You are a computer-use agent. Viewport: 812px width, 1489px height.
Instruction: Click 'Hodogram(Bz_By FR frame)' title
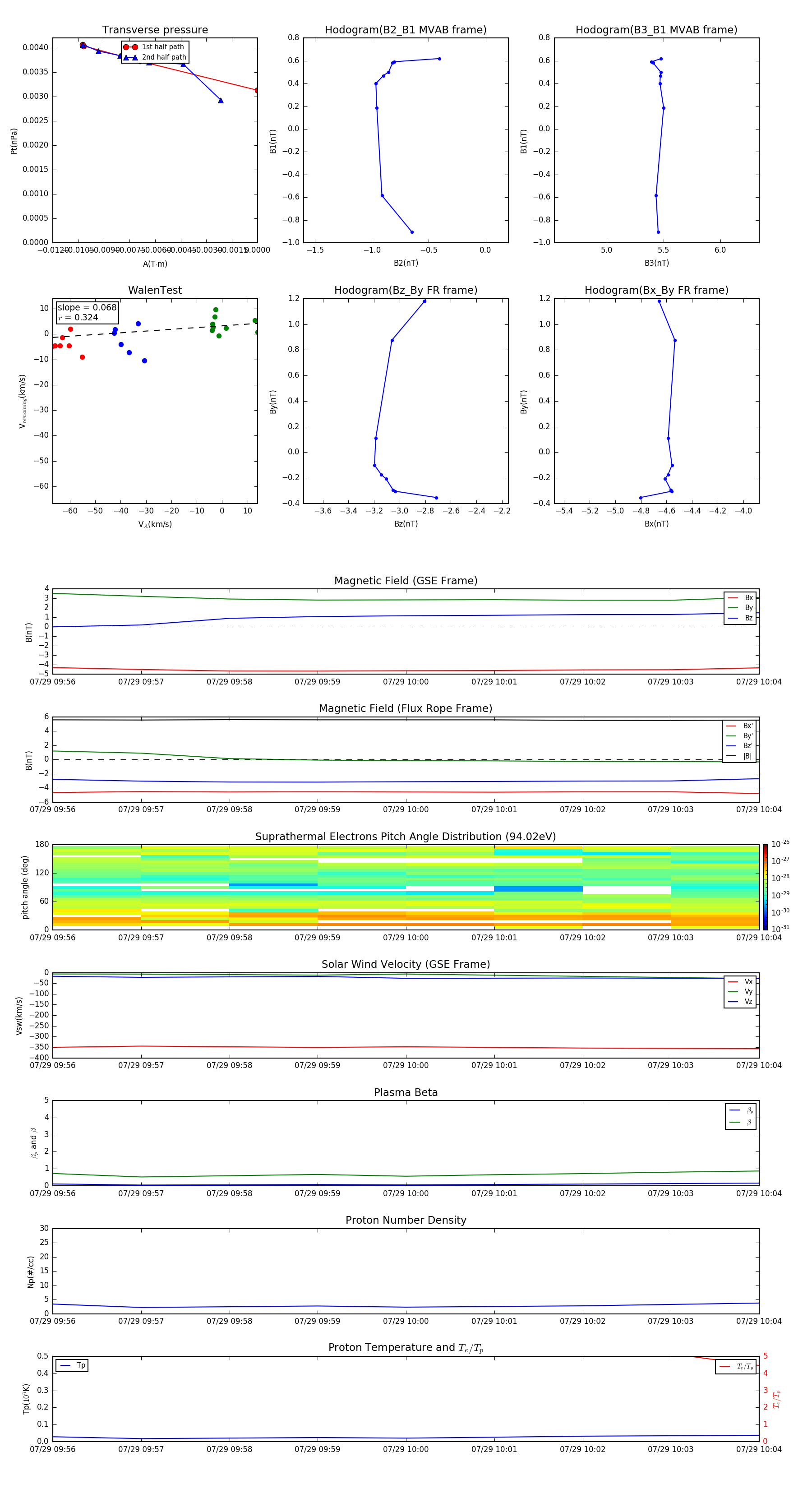click(x=406, y=290)
